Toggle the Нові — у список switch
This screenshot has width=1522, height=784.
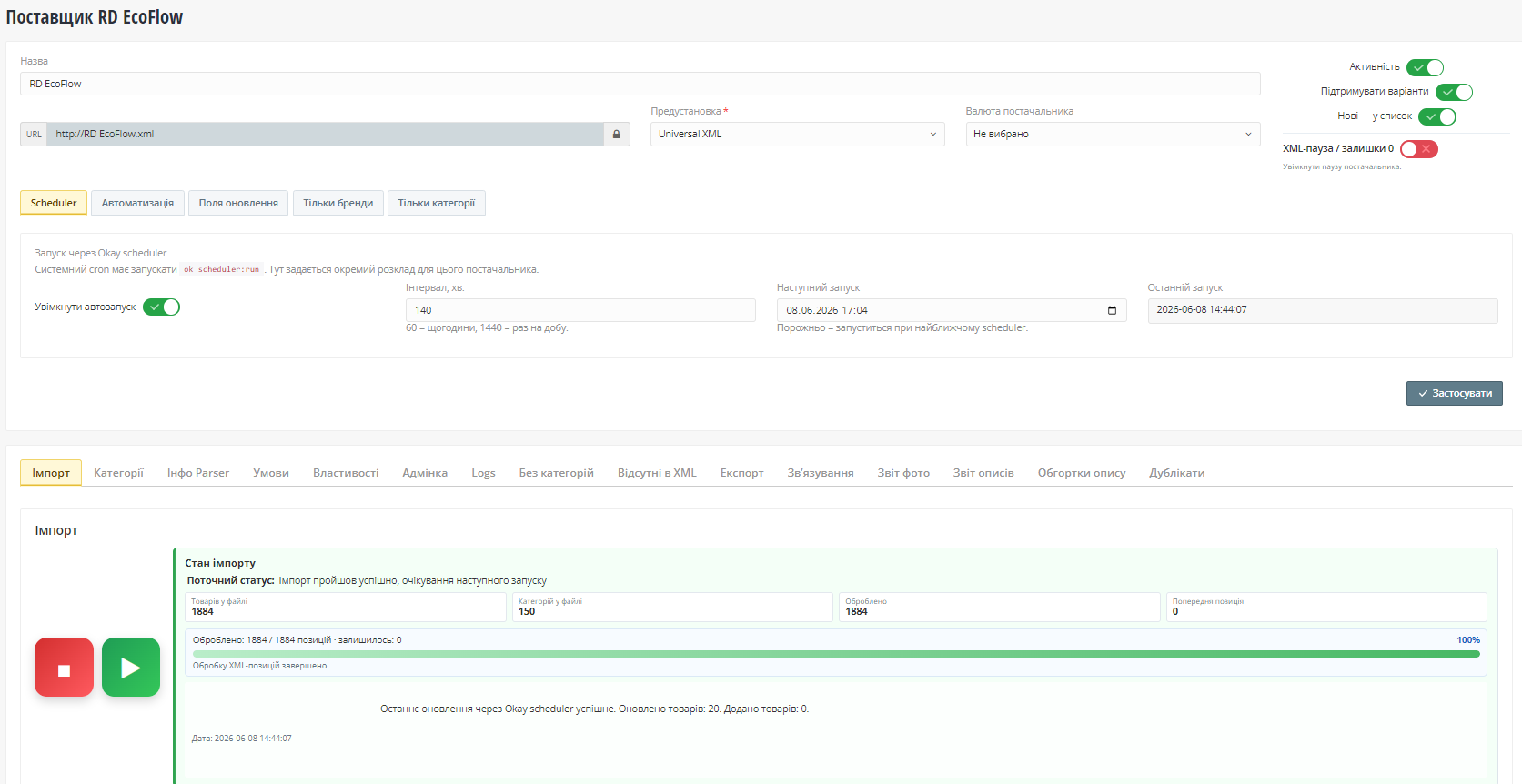(1437, 116)
